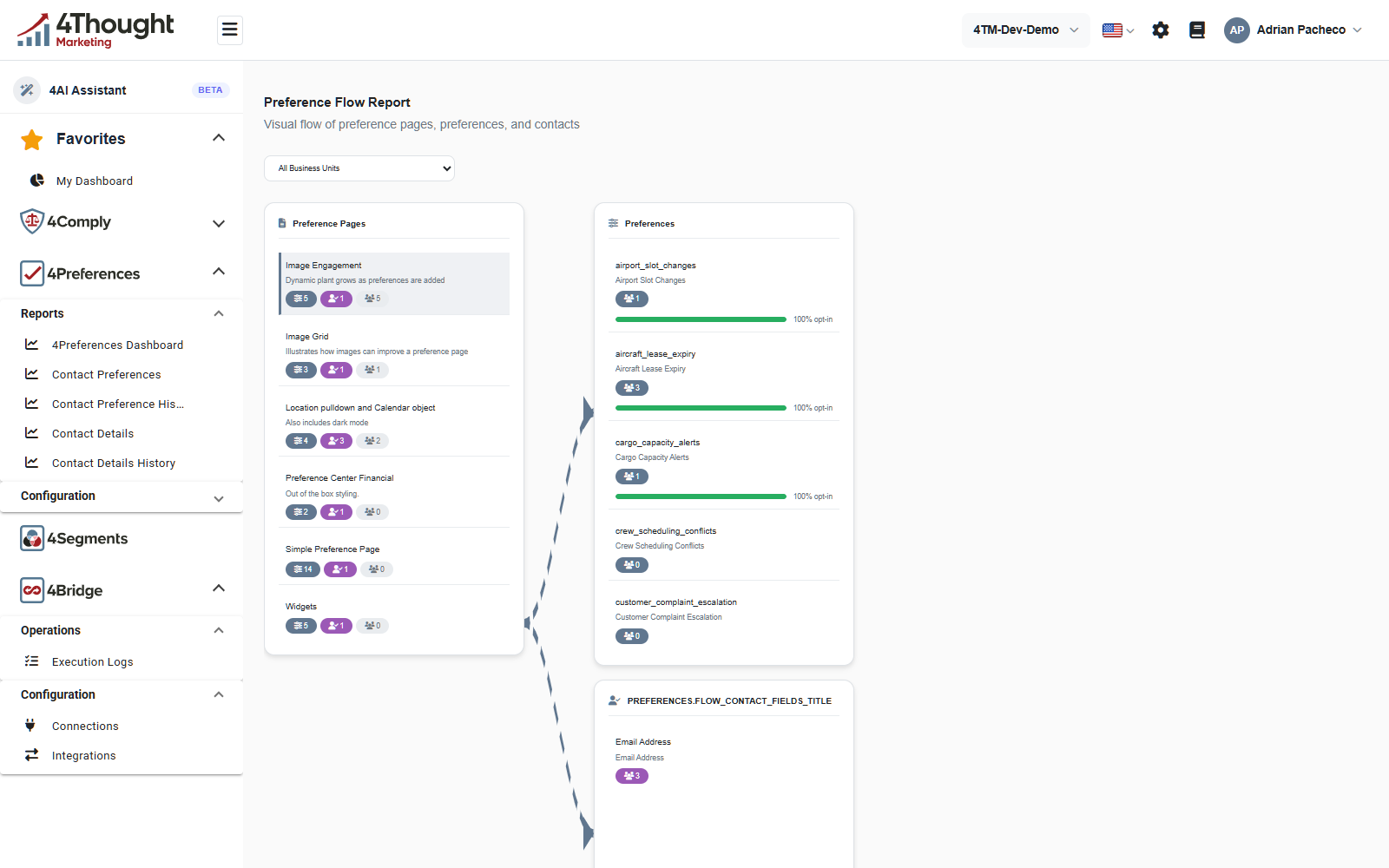Click the US flag language icon
This screenshot has width=1389, height=868.
coord(1112,30)
